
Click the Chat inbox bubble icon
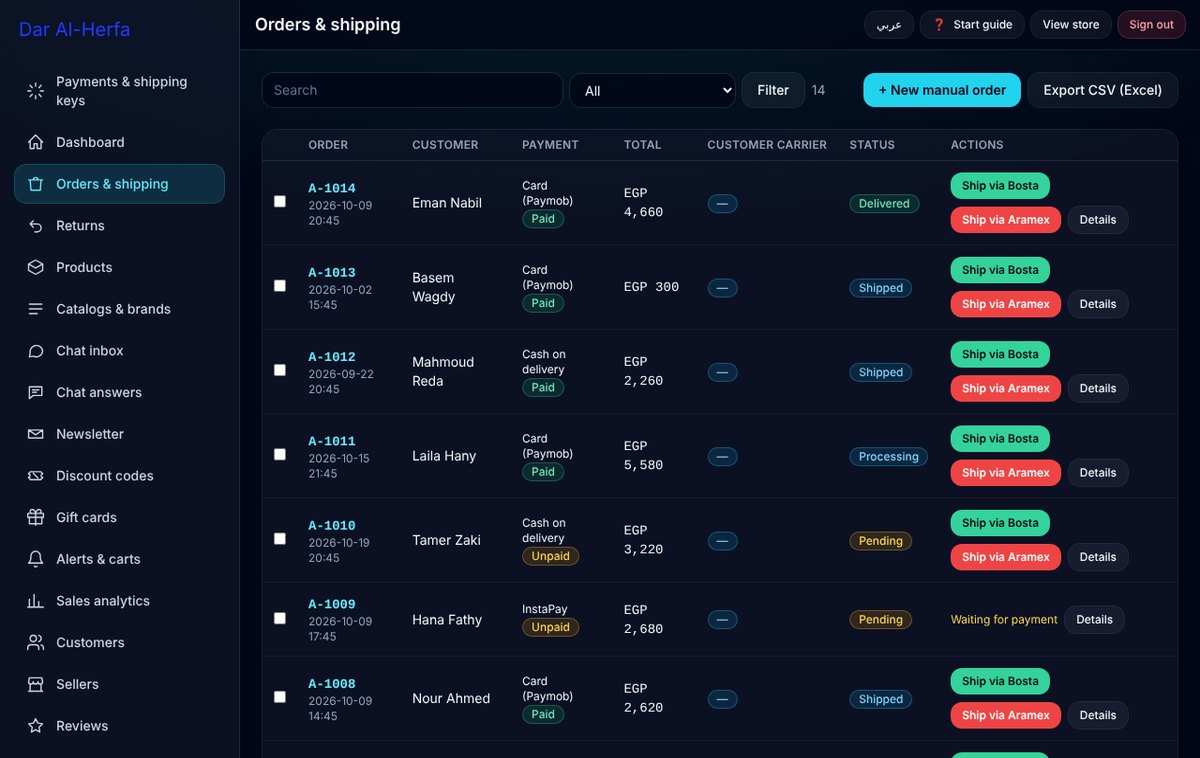click(36, 351)
